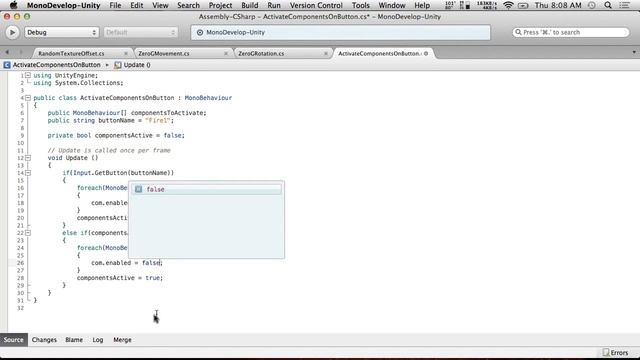Open the Debug configuration dropdown
Screen dimensions: 640x360
click(61, 32)
